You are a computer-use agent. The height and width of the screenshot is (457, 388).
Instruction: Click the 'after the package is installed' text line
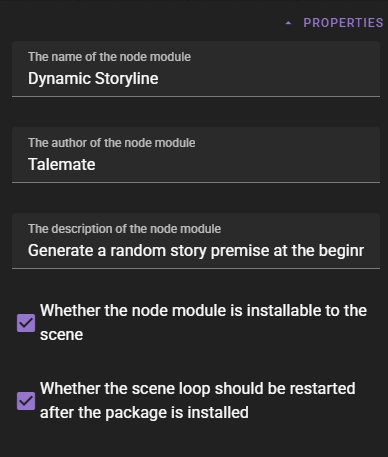144,412
